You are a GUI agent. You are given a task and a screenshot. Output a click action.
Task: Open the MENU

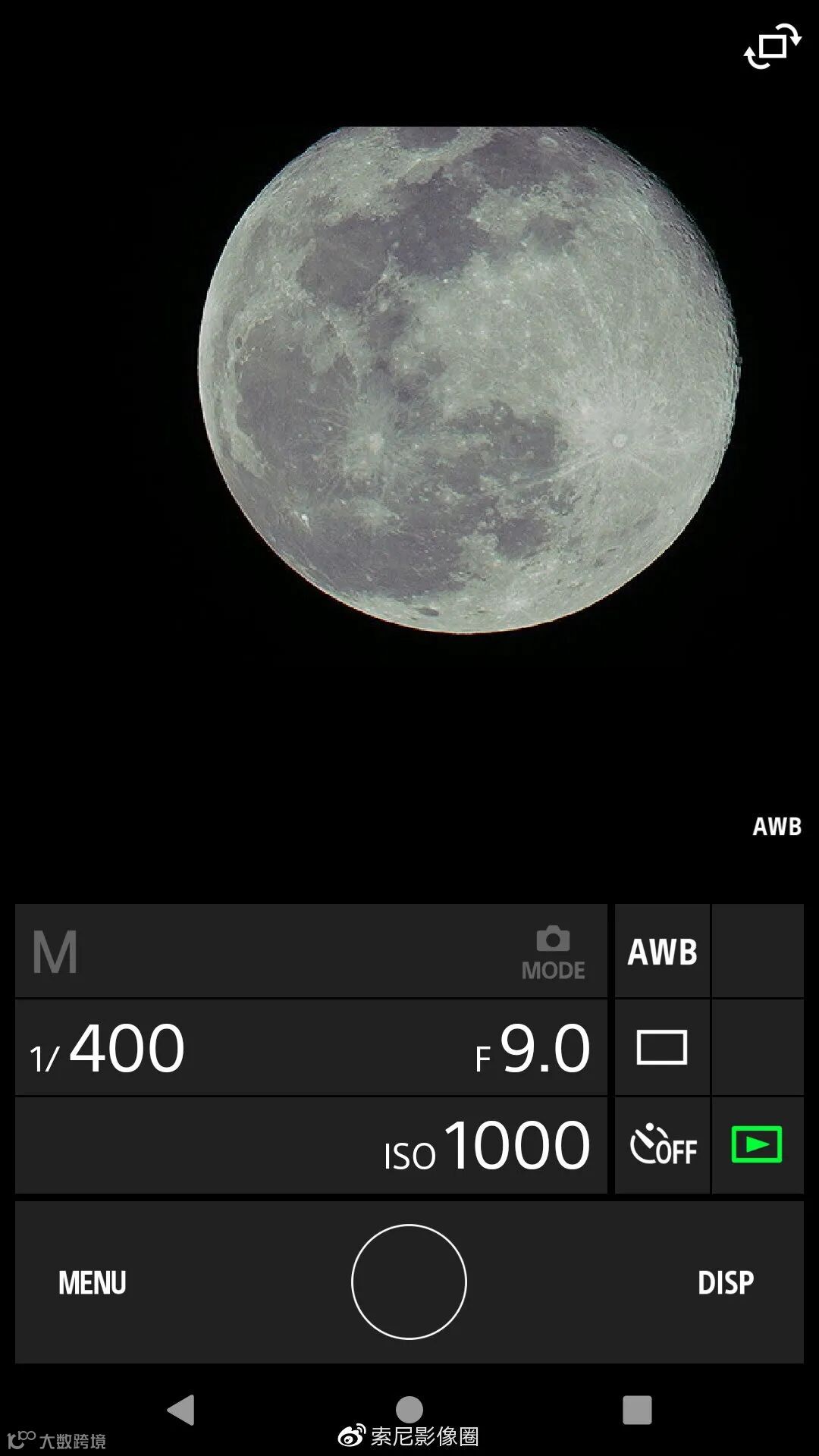point(93,1282)
